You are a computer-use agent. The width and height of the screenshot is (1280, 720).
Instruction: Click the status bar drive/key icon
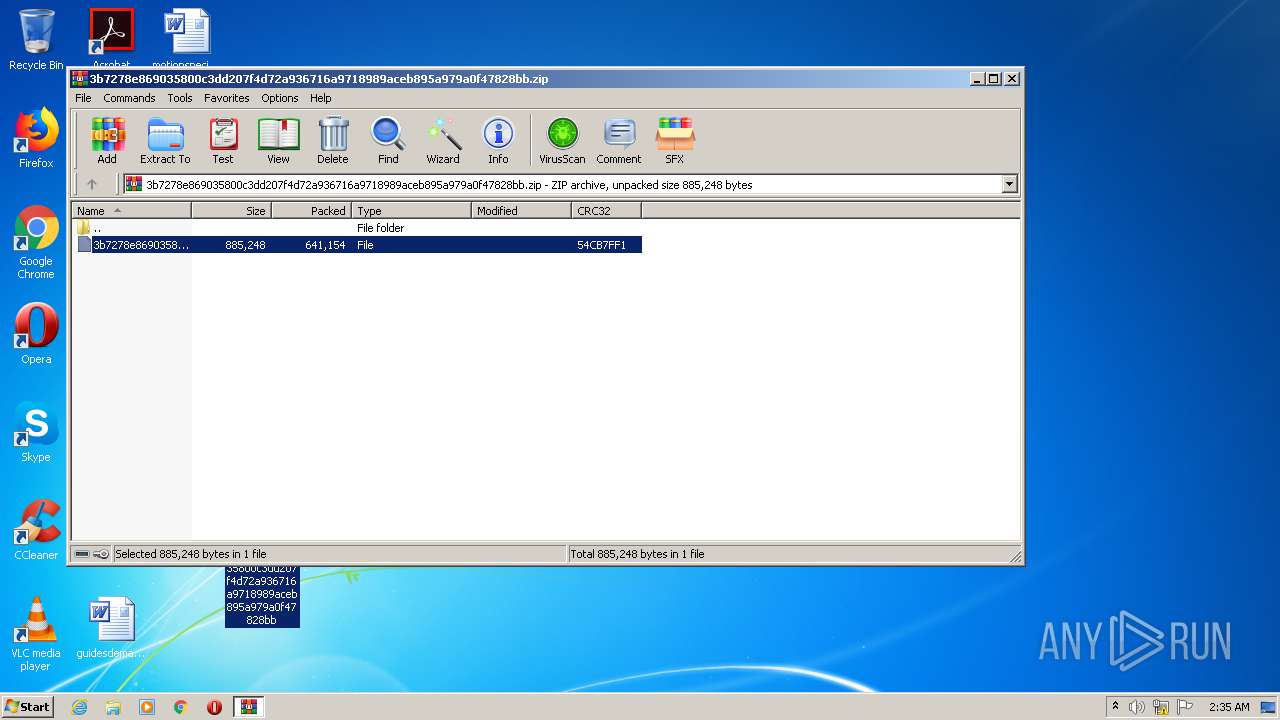(92, 554)
